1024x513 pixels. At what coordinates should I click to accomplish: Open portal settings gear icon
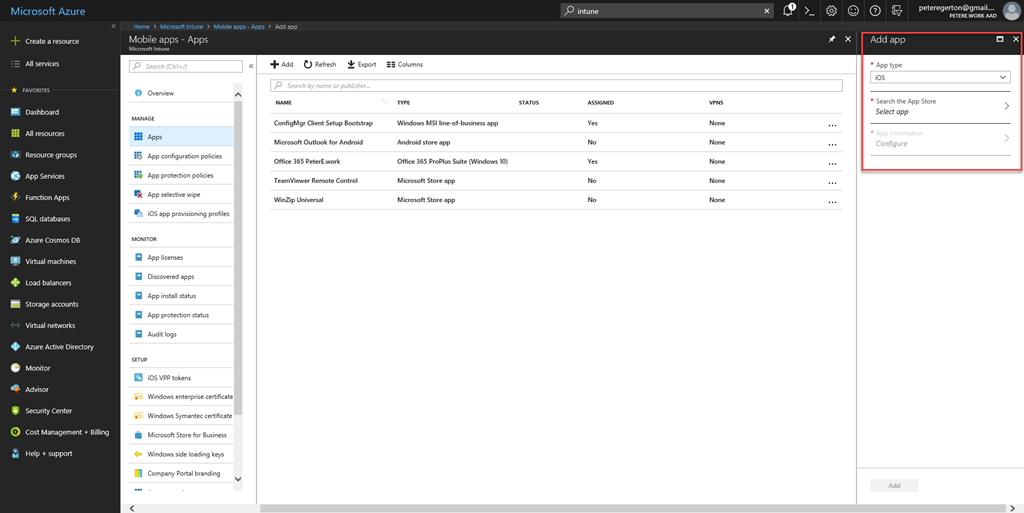[831, 11]
